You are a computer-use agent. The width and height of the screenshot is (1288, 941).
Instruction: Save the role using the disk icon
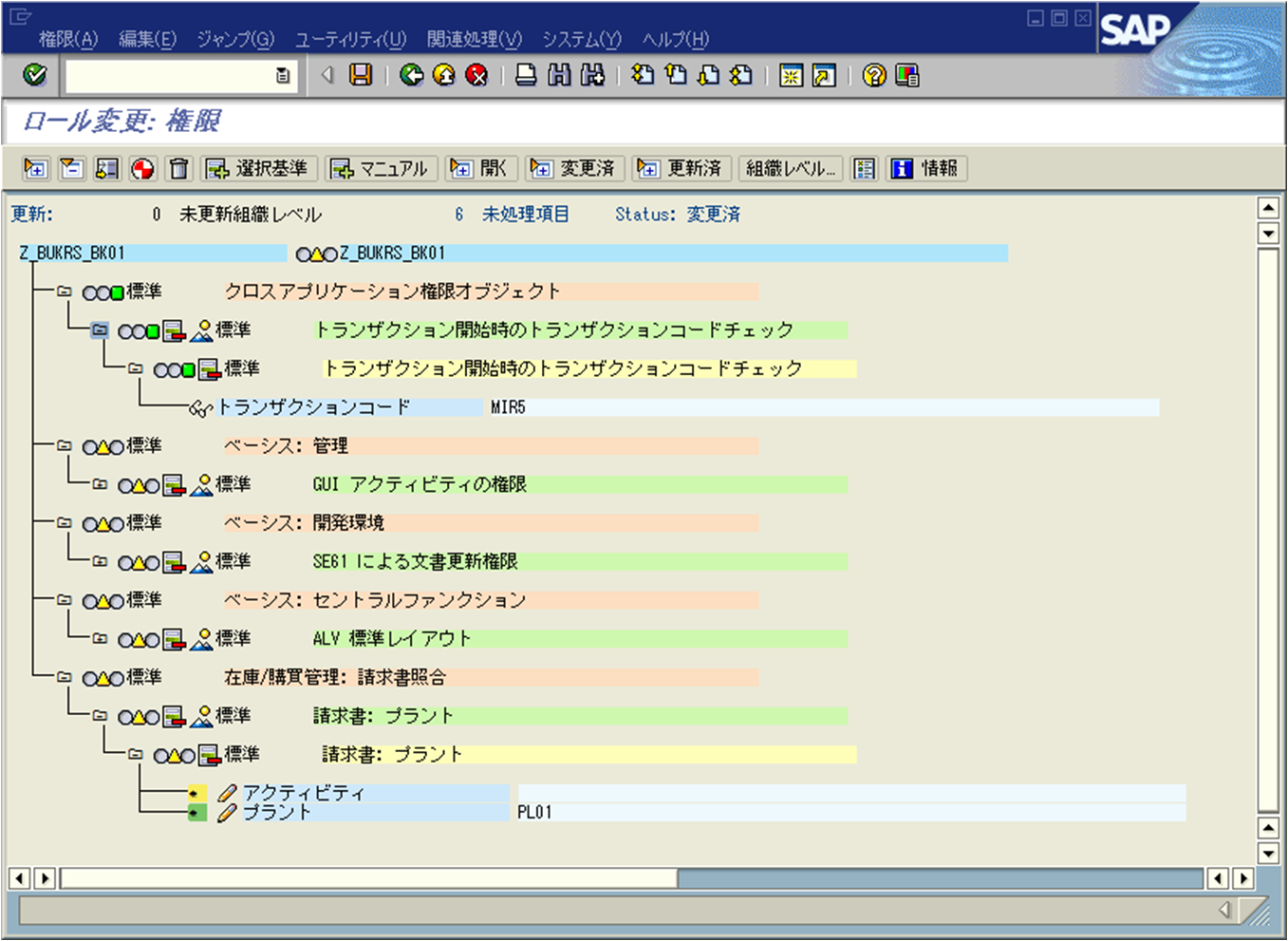[x=361, y=76]
